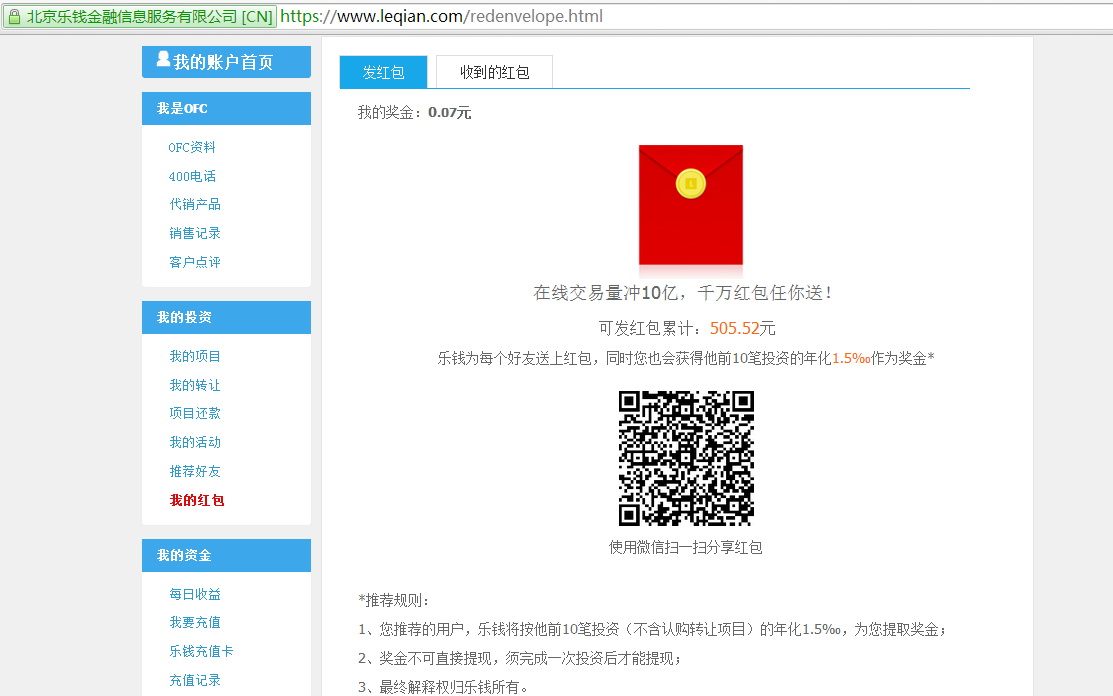Click the URL text in the address bar
The height and width of the screenshot is (696, 1113).
(442, 16)
